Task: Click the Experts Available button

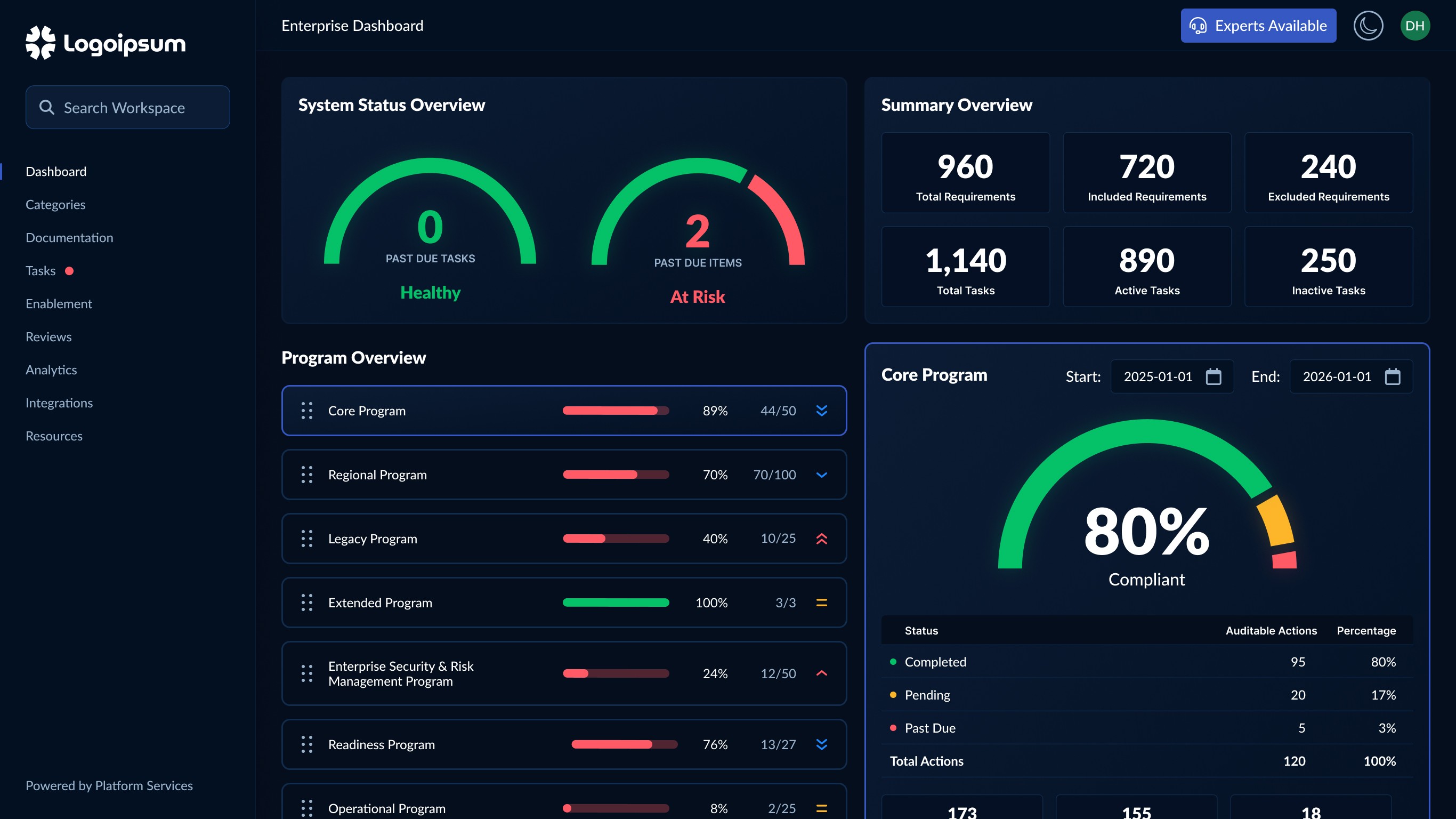Action: (x=1258, y=26)
